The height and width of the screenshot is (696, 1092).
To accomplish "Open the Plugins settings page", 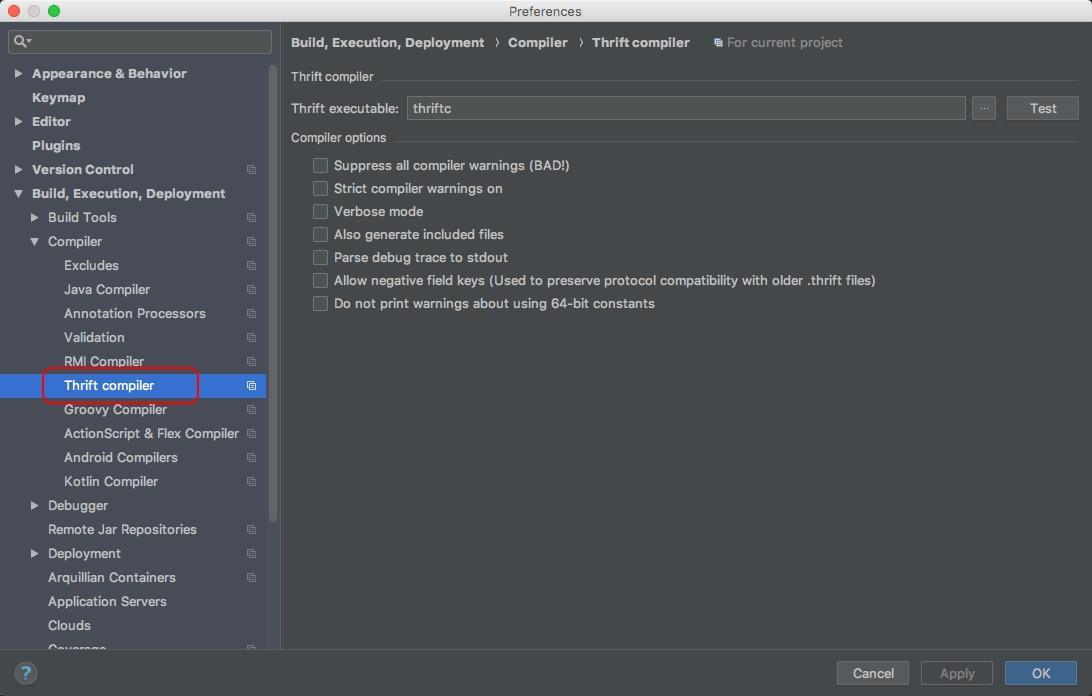I will click(x=56, y=146).
